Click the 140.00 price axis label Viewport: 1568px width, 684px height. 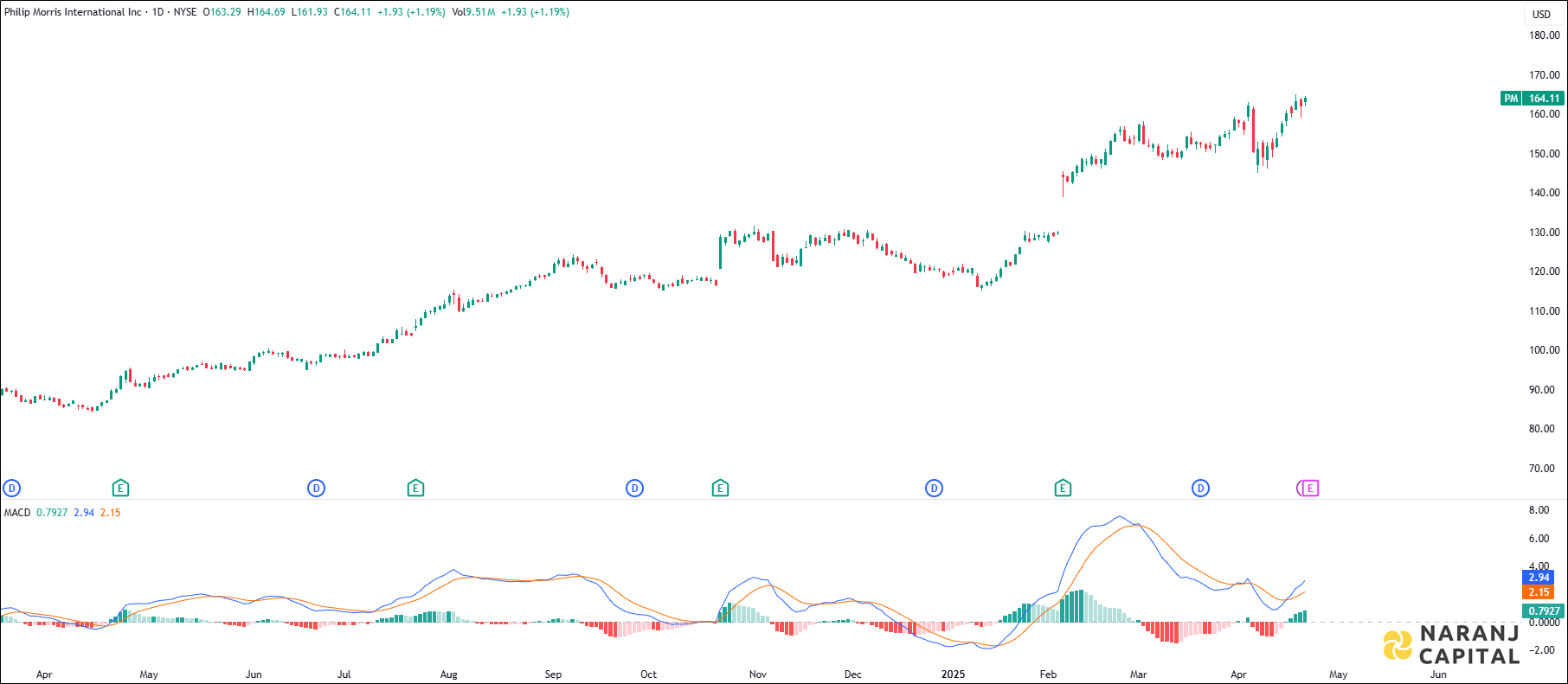click(1545, 193)
